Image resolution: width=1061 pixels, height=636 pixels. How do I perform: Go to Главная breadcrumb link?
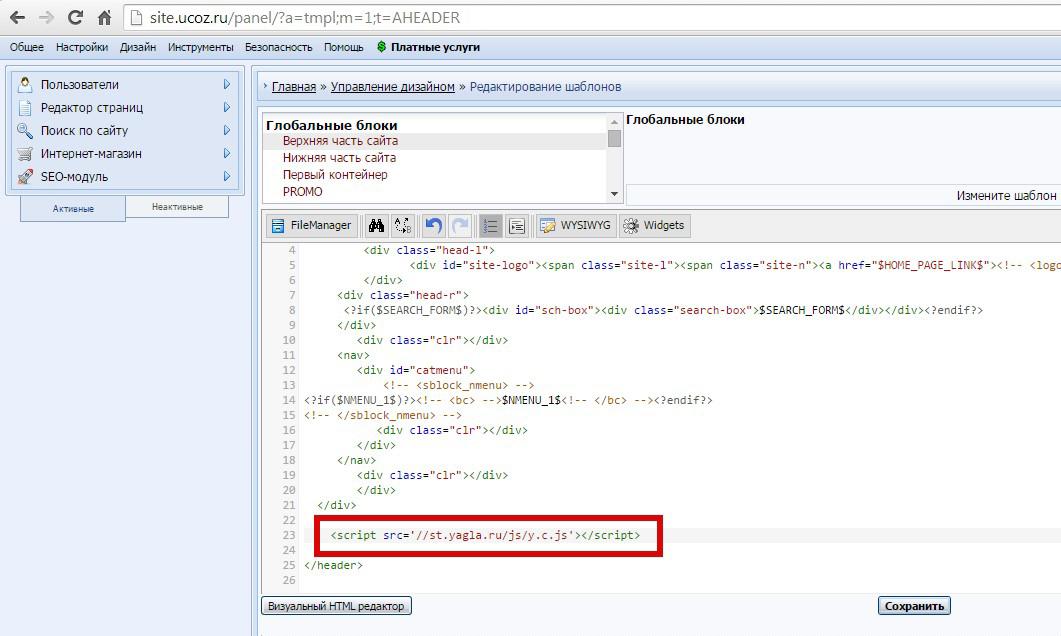click(294, 87)
